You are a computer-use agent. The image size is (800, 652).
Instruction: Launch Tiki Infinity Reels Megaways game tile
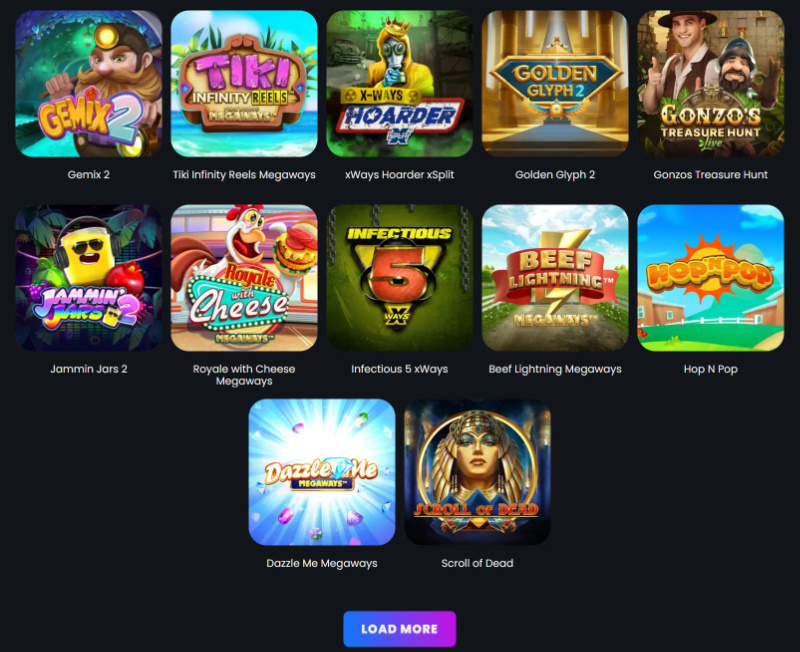coord(244,84)
